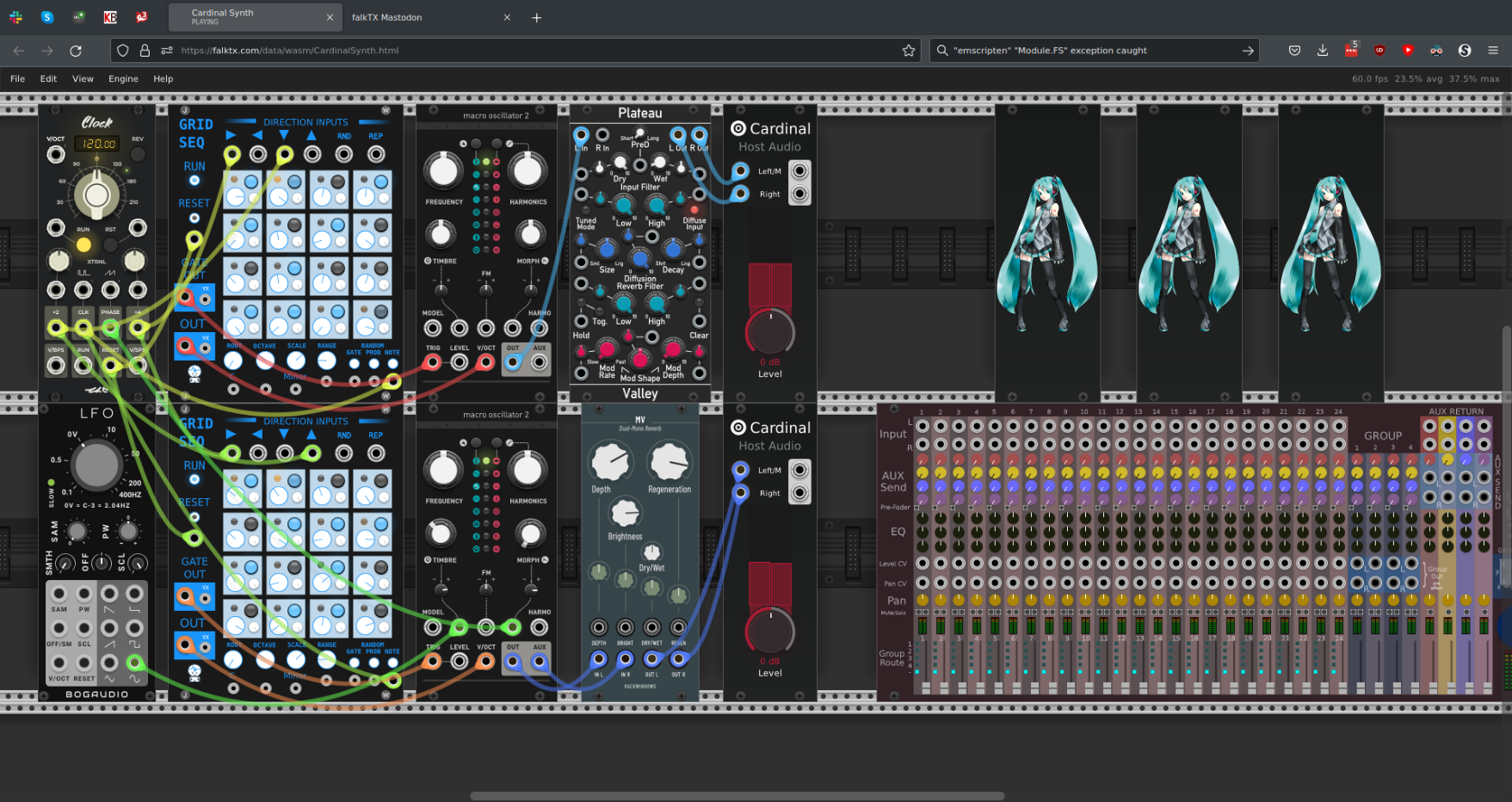1512x802 pixels.
Task: Save page to Pocket
Action: coord(1294,51)
